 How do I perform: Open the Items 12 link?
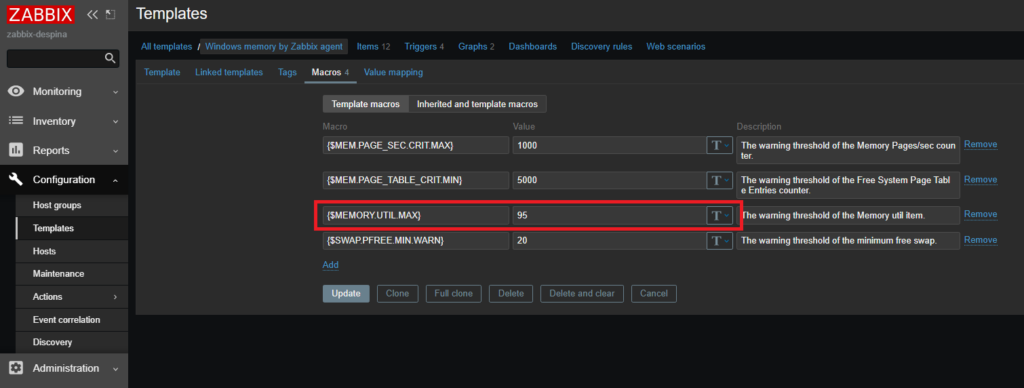[x=374, y=46]
